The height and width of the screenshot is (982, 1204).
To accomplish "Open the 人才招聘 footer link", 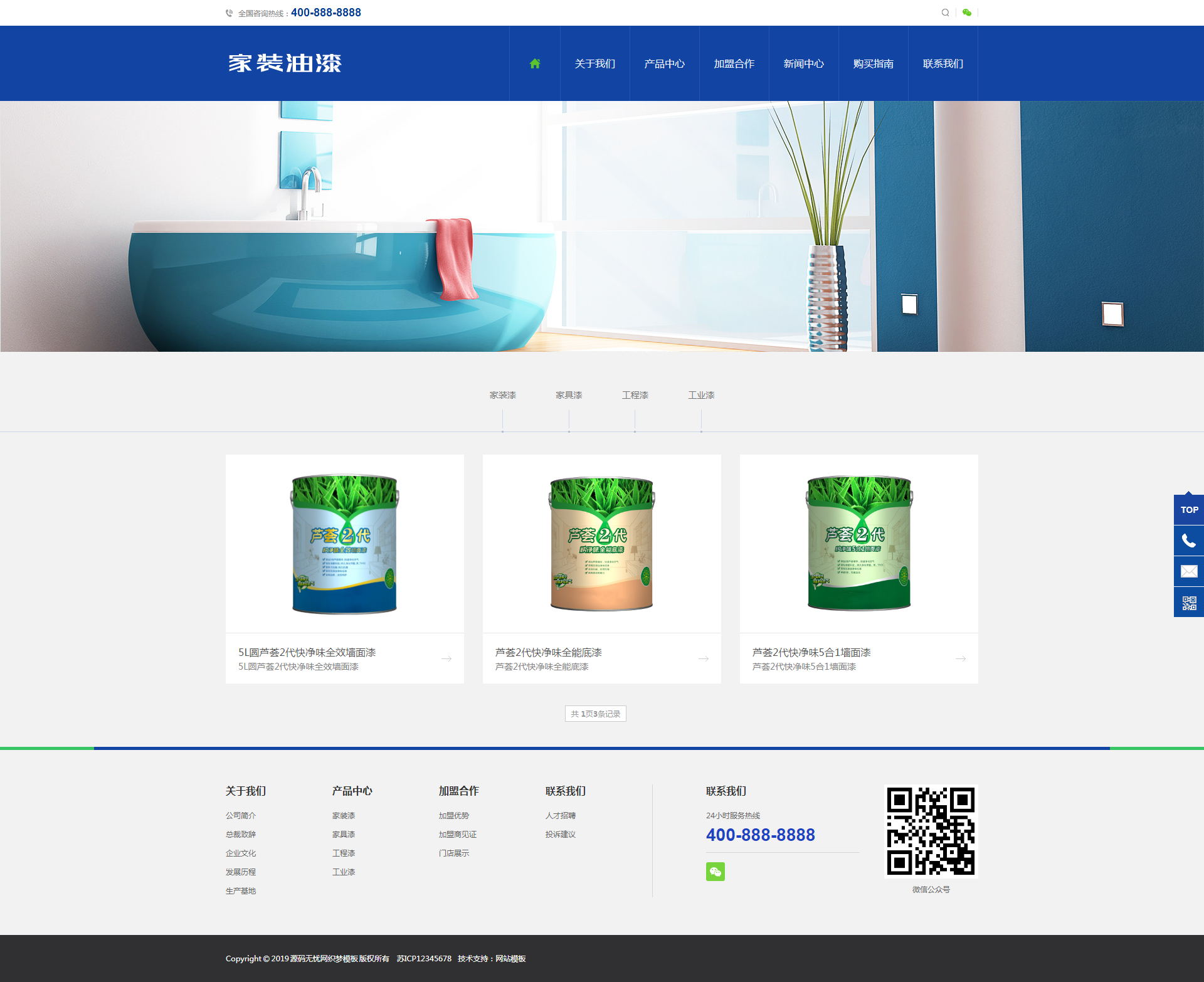I will tap(560, 815).
